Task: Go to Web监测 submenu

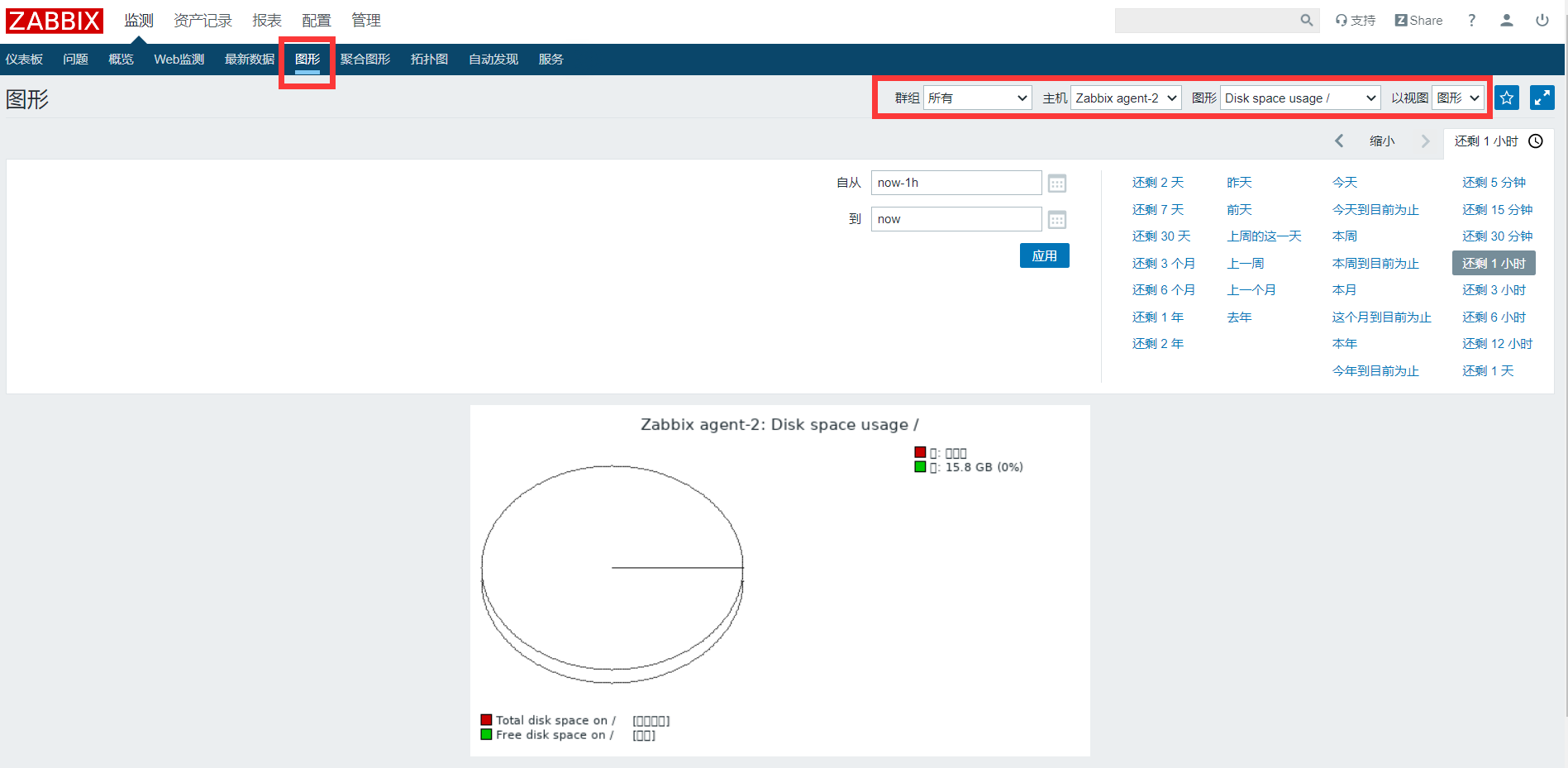Action: pos(179,60)
